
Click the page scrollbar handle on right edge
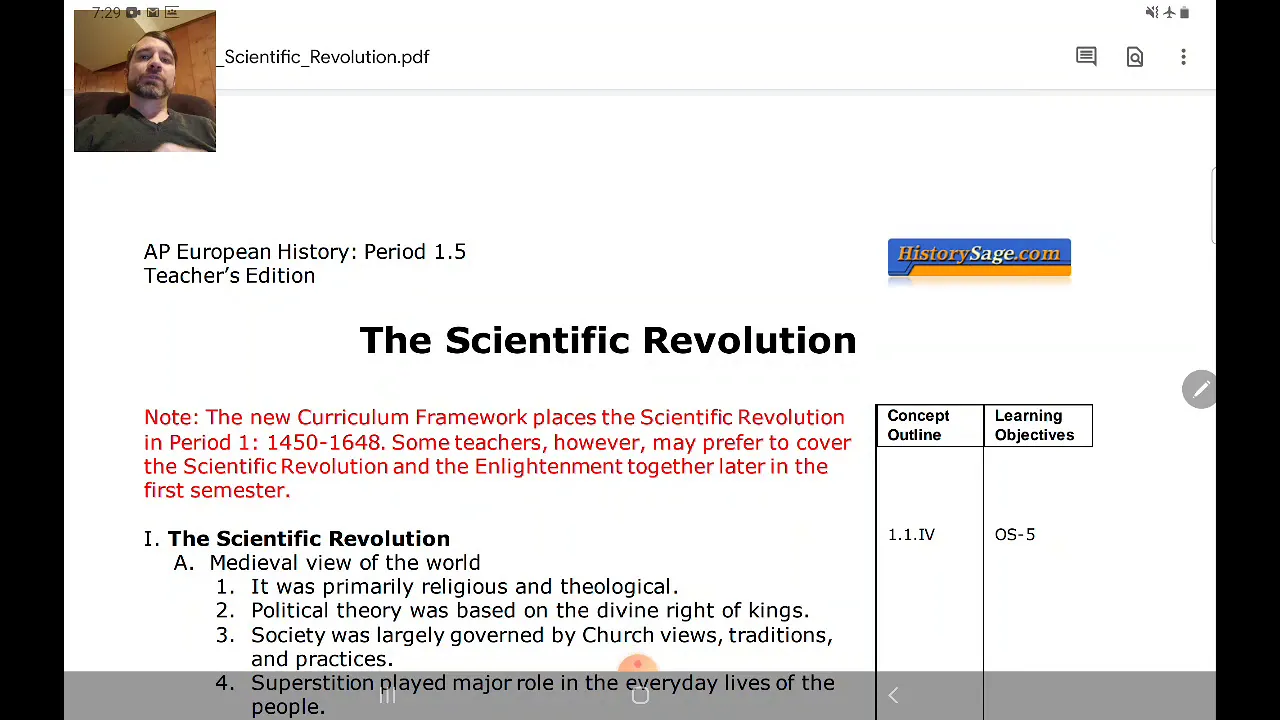click(x=1213, y=205)
